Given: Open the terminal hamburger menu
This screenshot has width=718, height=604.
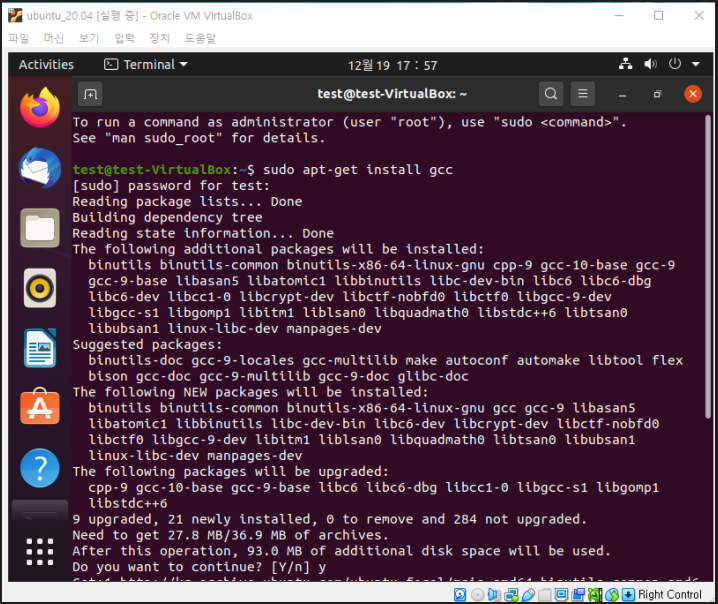Looking at the screenshot, I should (x=582, y=94).
